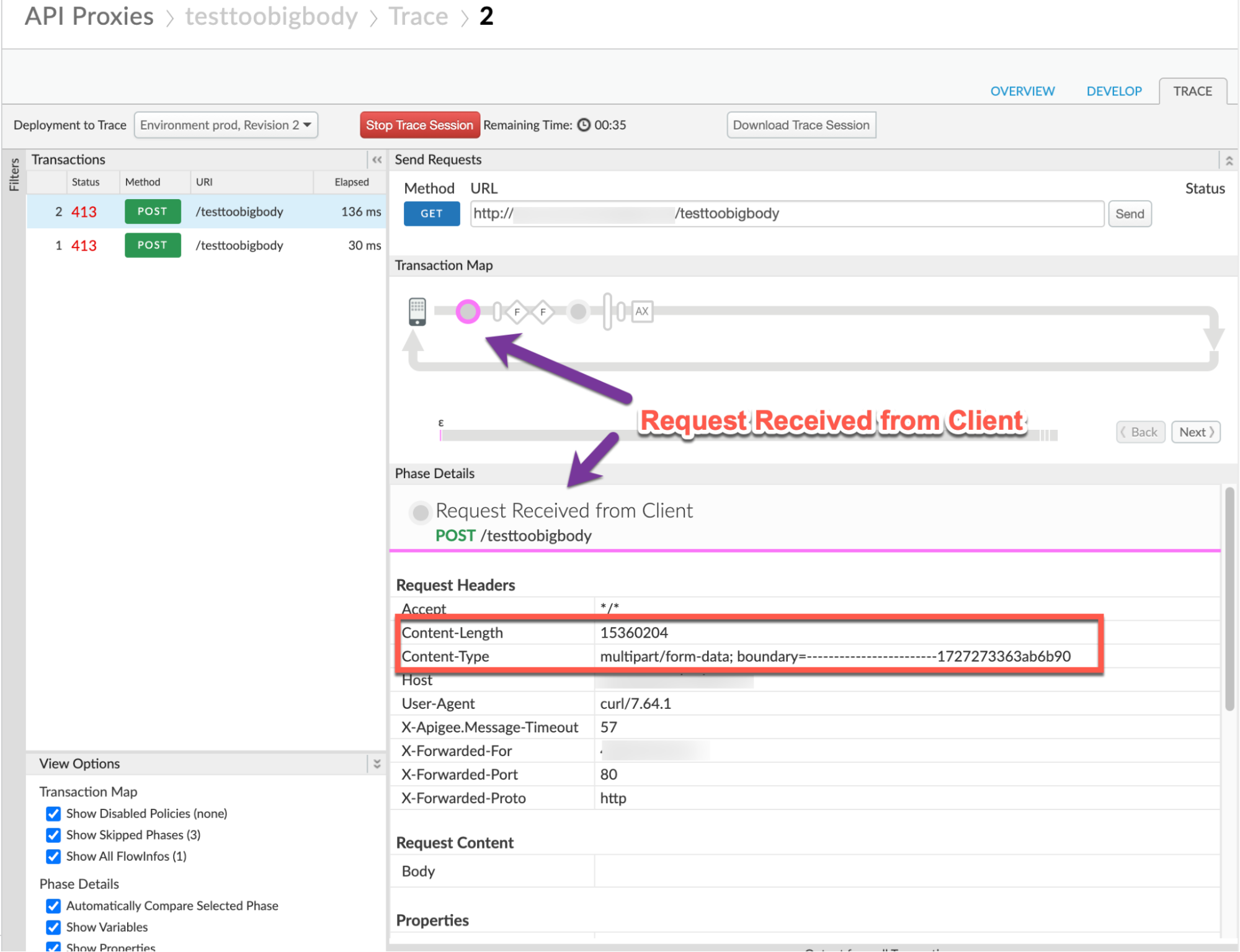
Task: Switch to the DEVELOP tab
Action: pyautogui.click(x=1113, y=91)
